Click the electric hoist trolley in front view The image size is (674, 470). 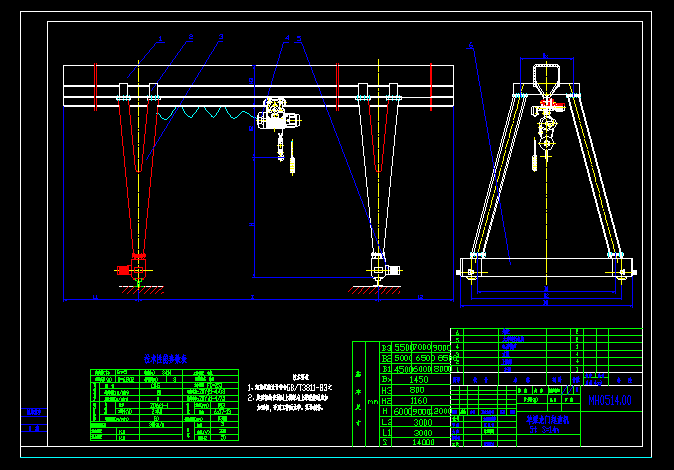tap(276, 118)
